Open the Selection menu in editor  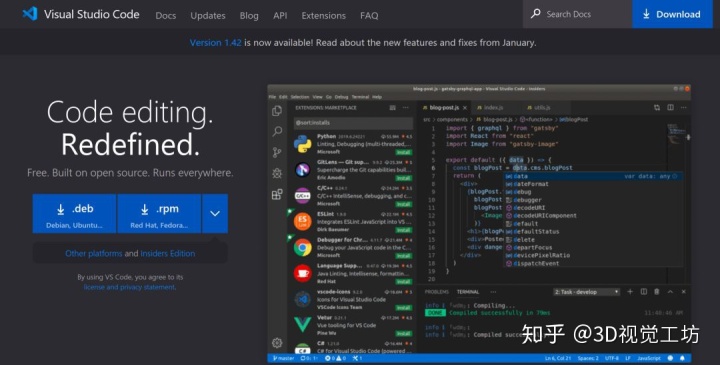(x=300, y=97)
